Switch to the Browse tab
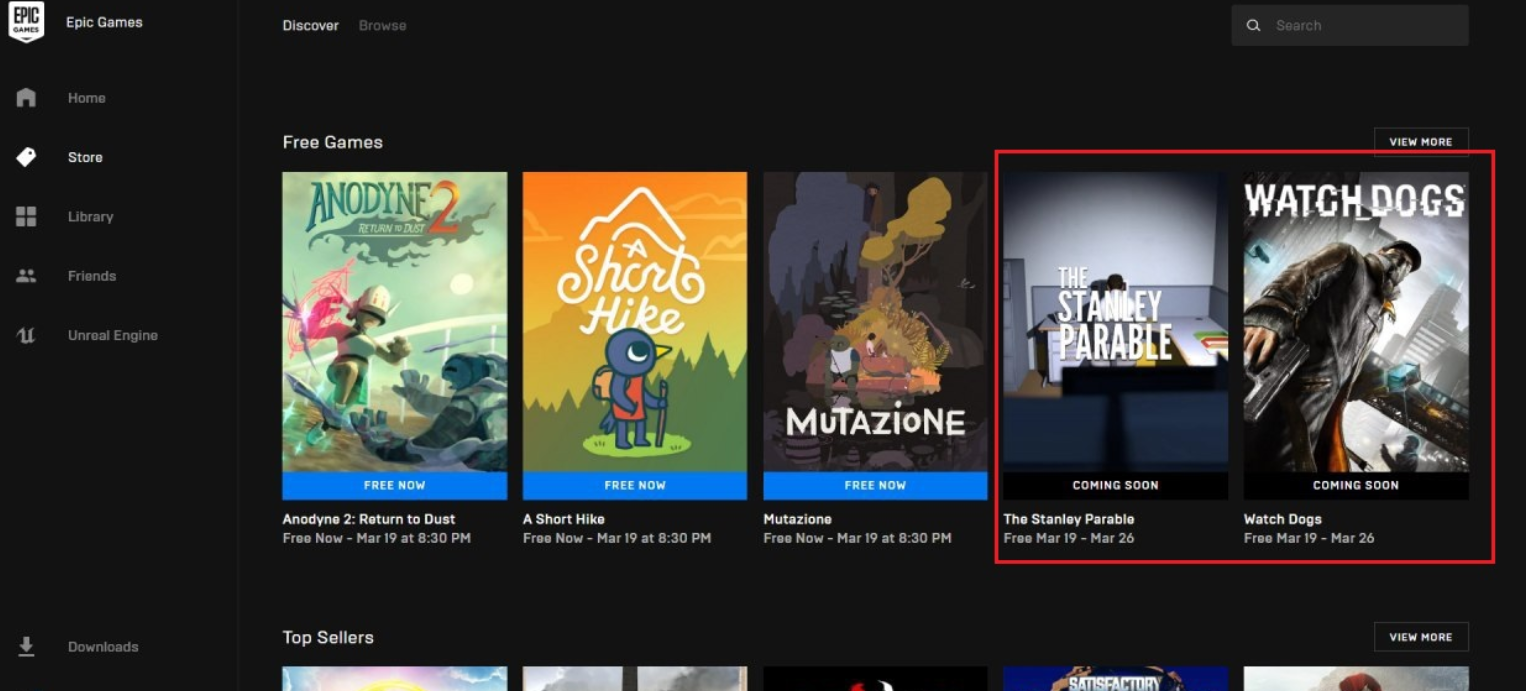 [x=382, y=26]
